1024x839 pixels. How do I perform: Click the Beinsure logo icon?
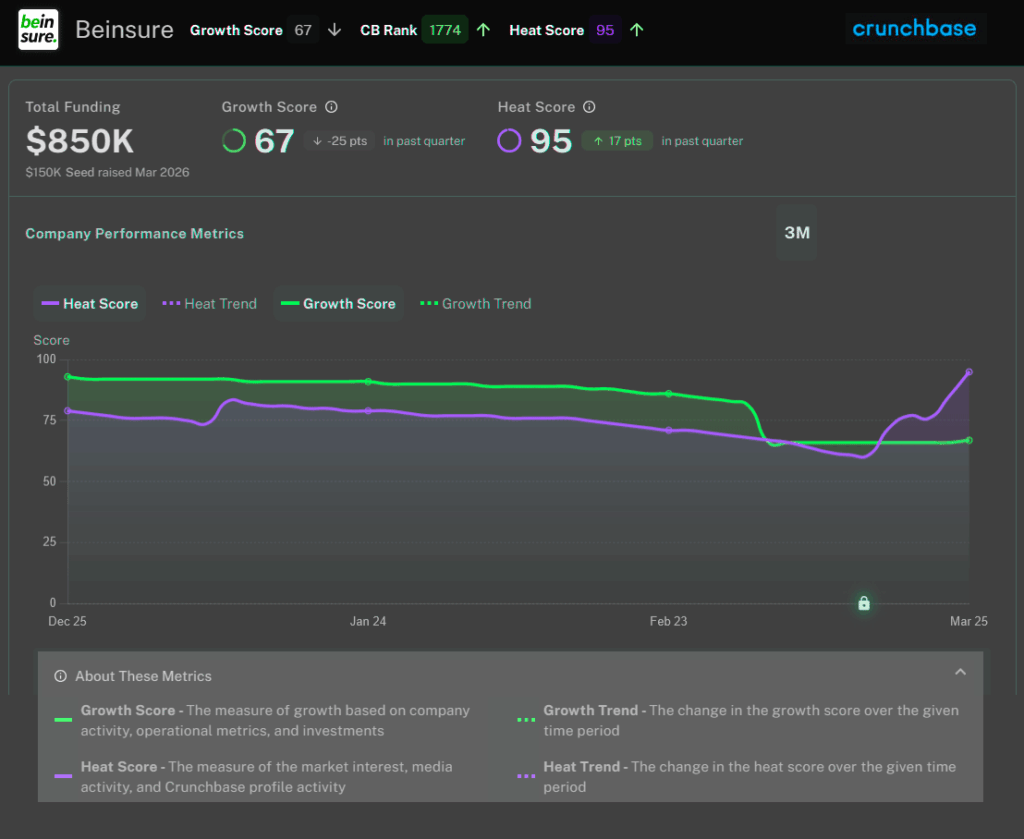tap(37, 30)
